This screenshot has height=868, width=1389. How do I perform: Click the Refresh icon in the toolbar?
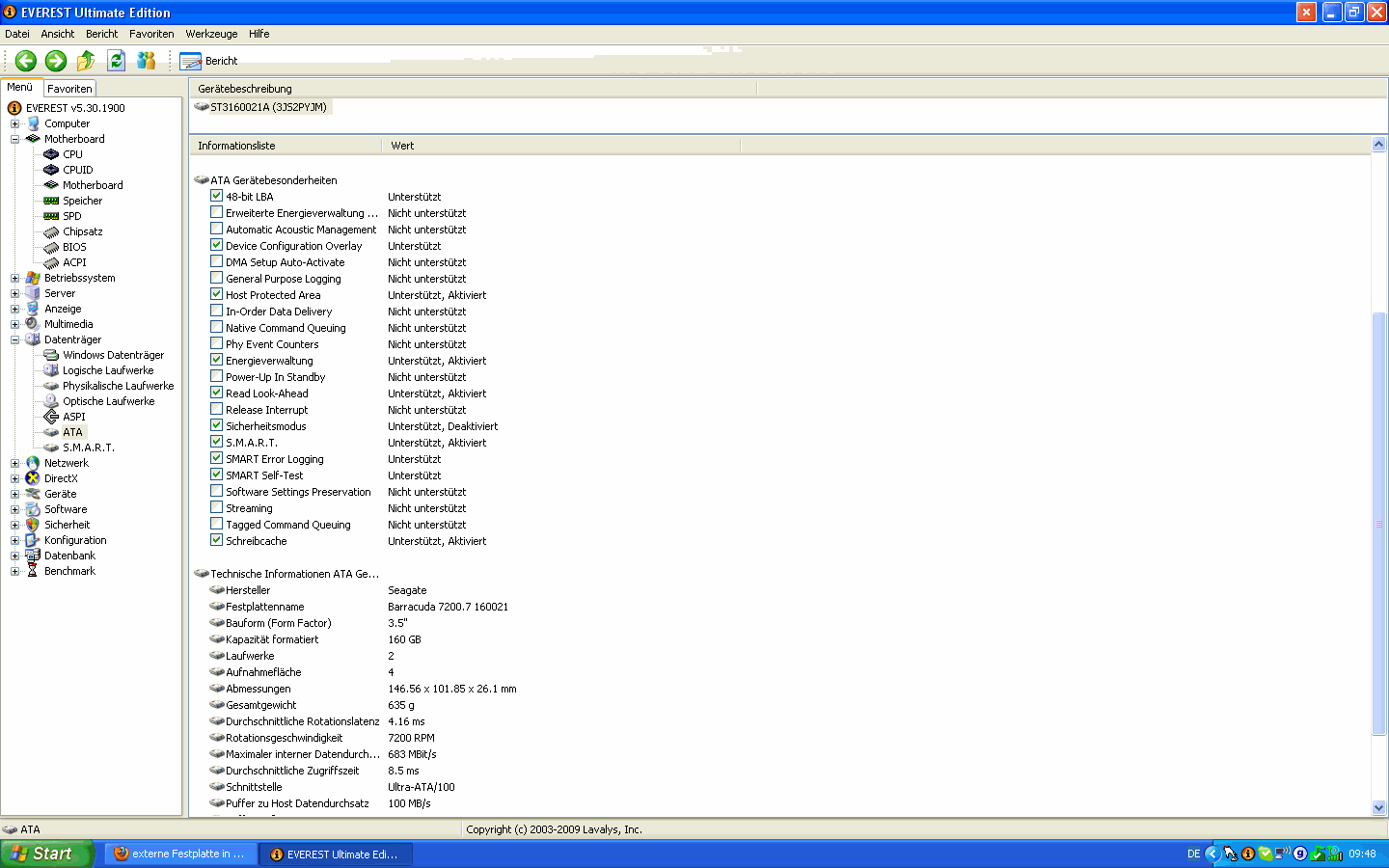[116, 61]
